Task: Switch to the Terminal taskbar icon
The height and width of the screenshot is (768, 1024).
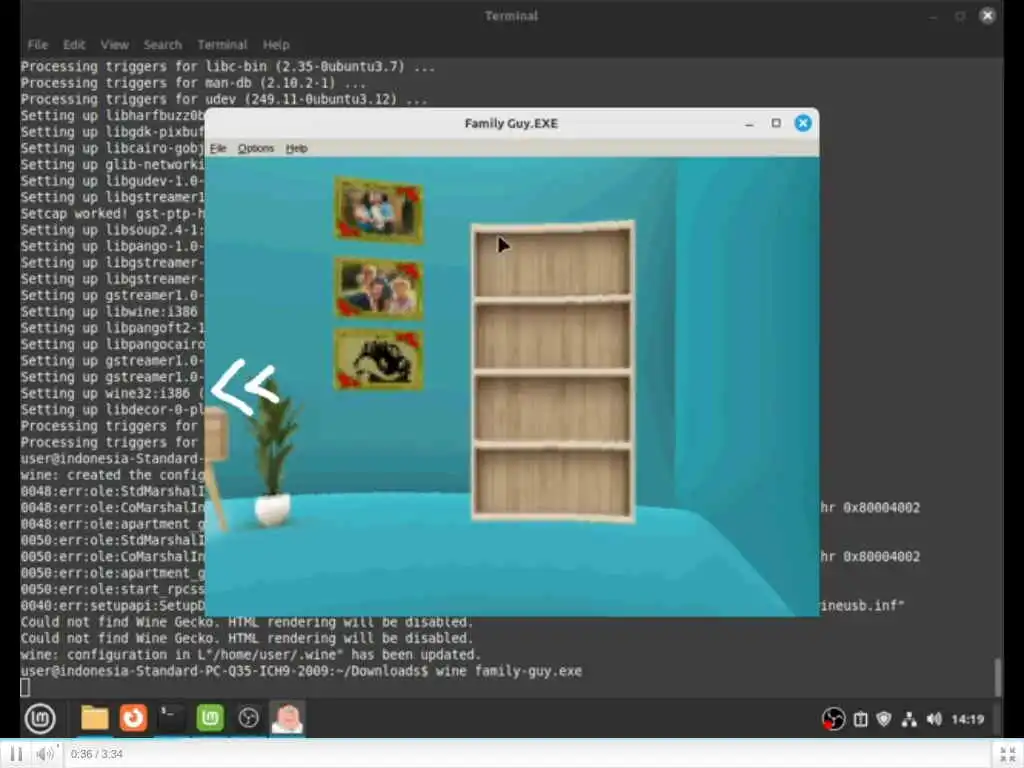Action: [172, 718]
